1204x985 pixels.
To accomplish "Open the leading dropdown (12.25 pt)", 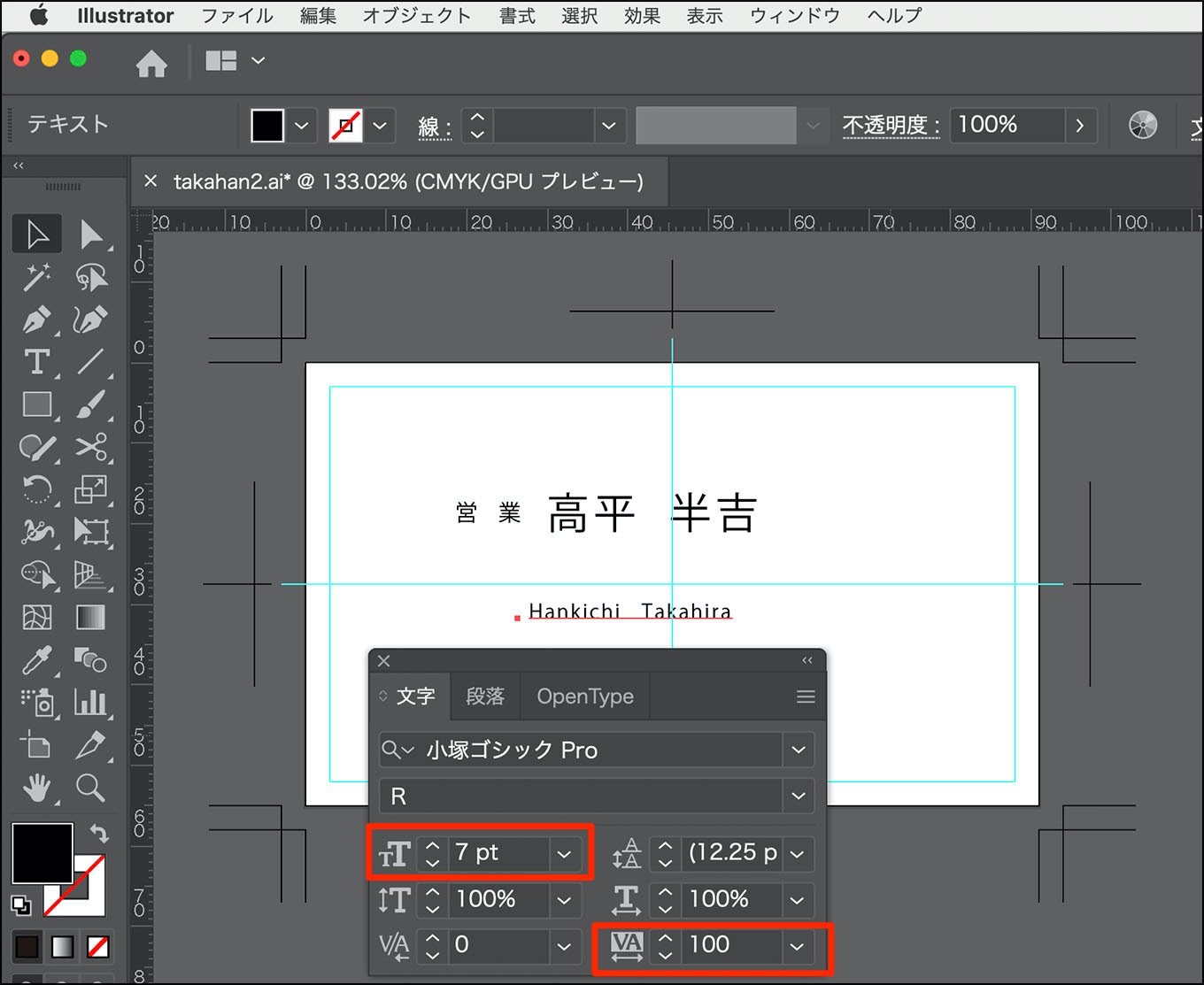I will (797, 854).
